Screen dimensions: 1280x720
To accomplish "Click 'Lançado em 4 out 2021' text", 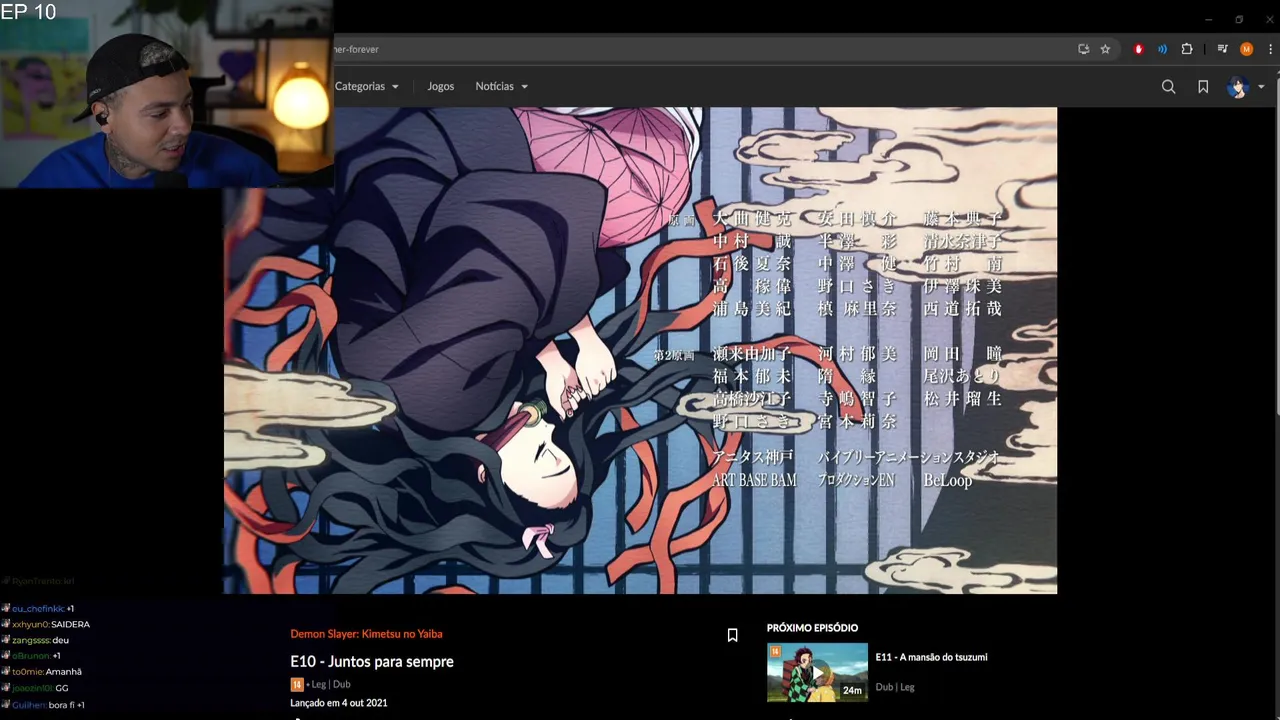I will click(339, 703).
